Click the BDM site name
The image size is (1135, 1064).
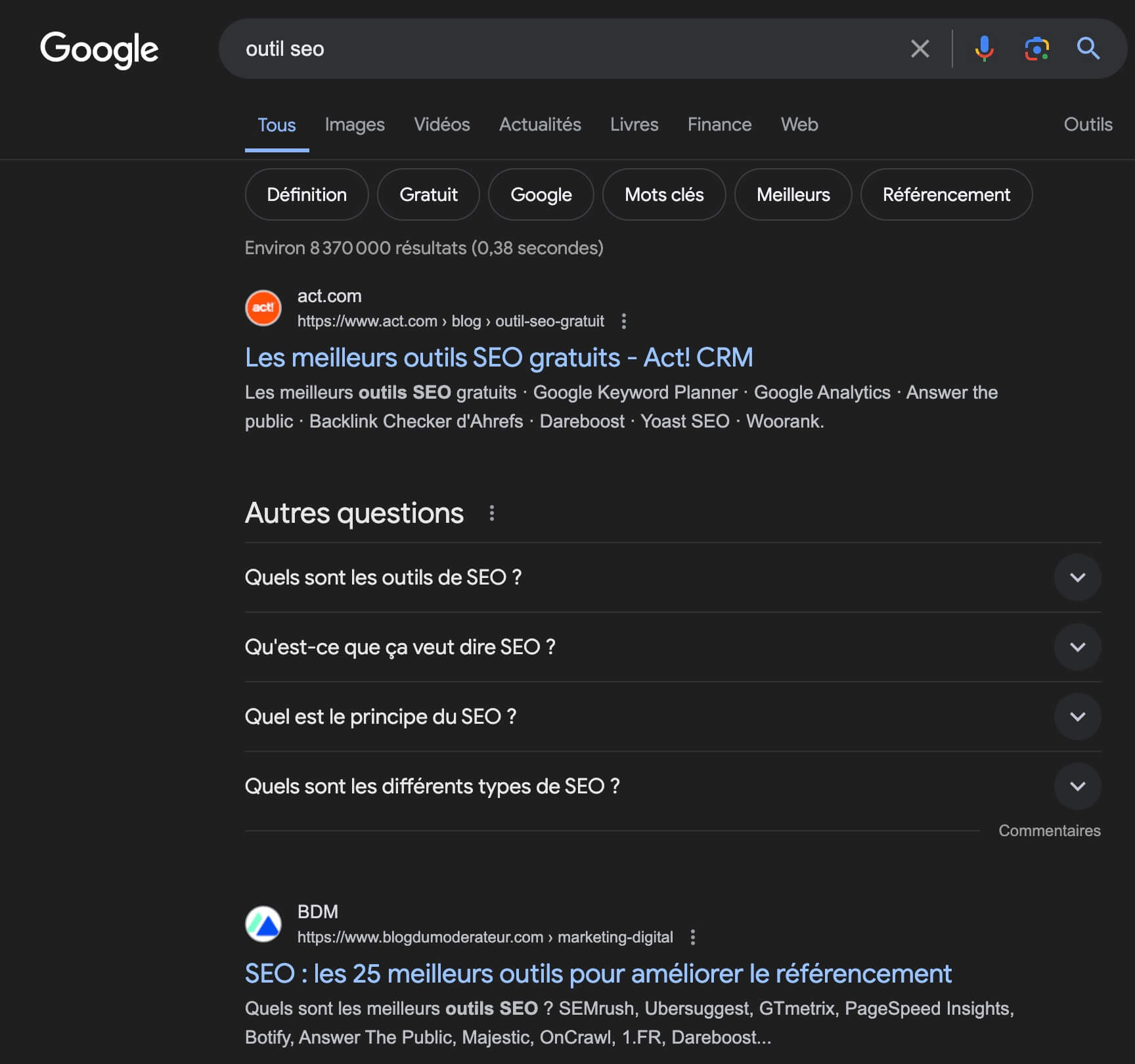[317, 912]
